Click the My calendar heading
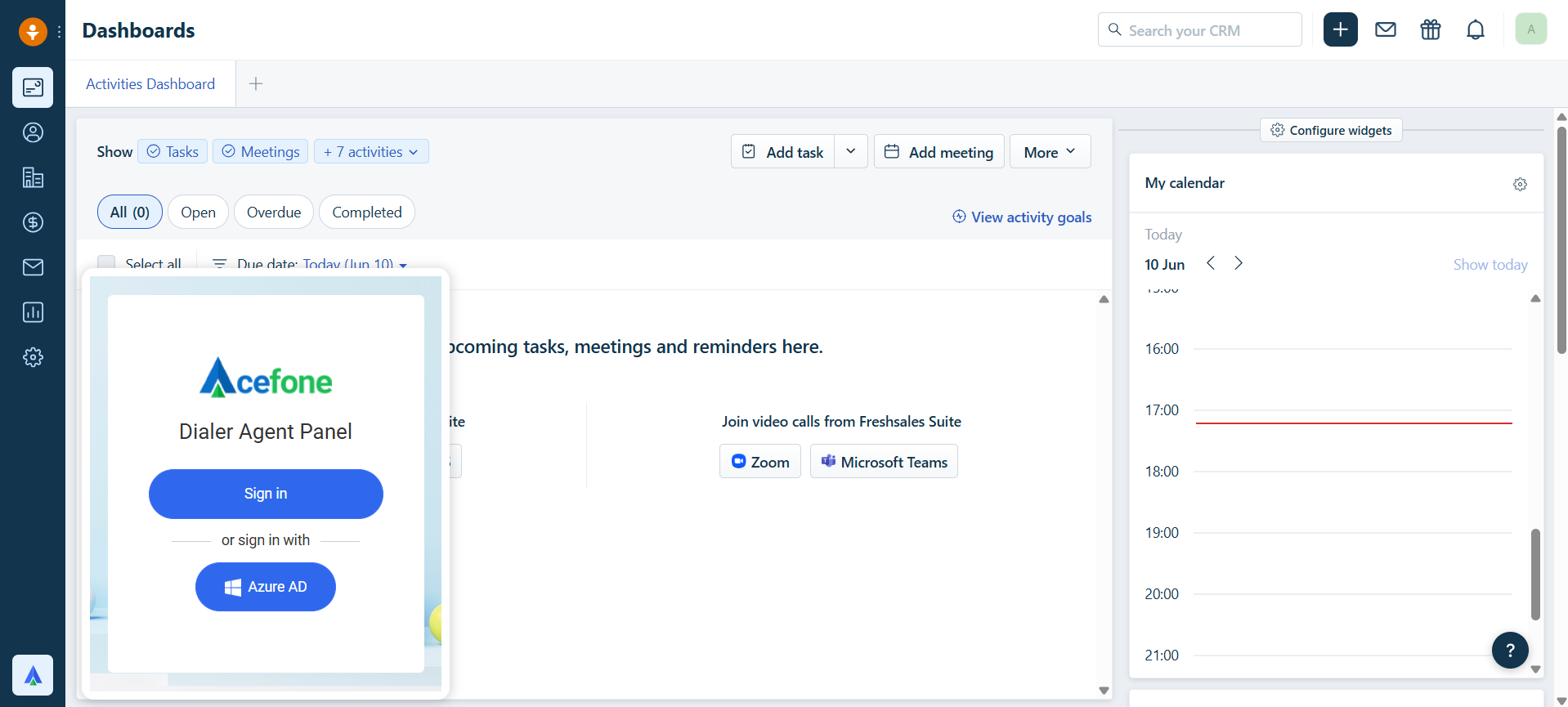The height and width of the screenshot is (707, 1568). click(1185, 183)
